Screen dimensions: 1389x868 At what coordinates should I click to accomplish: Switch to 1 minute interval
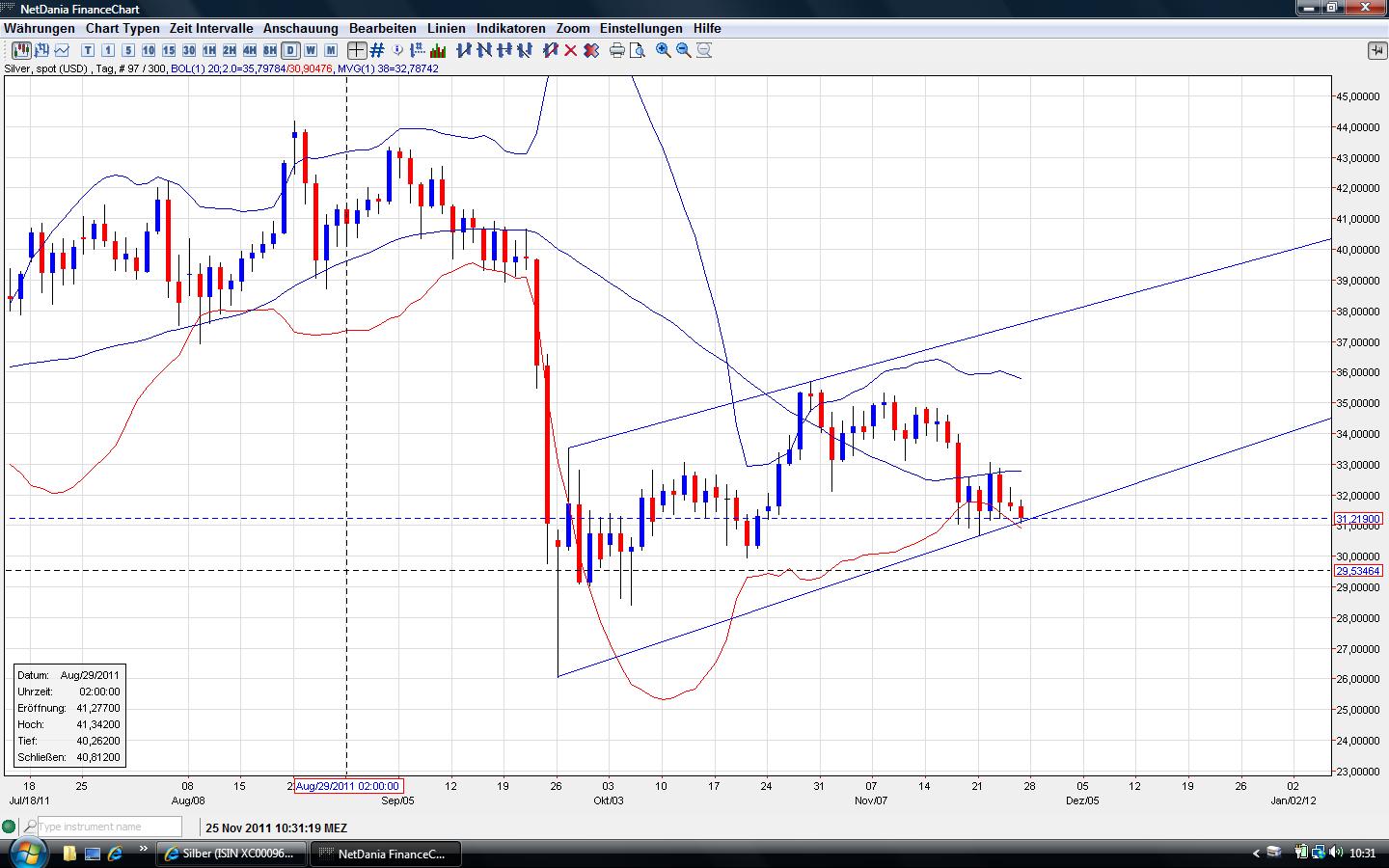click(x=108, y=50)
